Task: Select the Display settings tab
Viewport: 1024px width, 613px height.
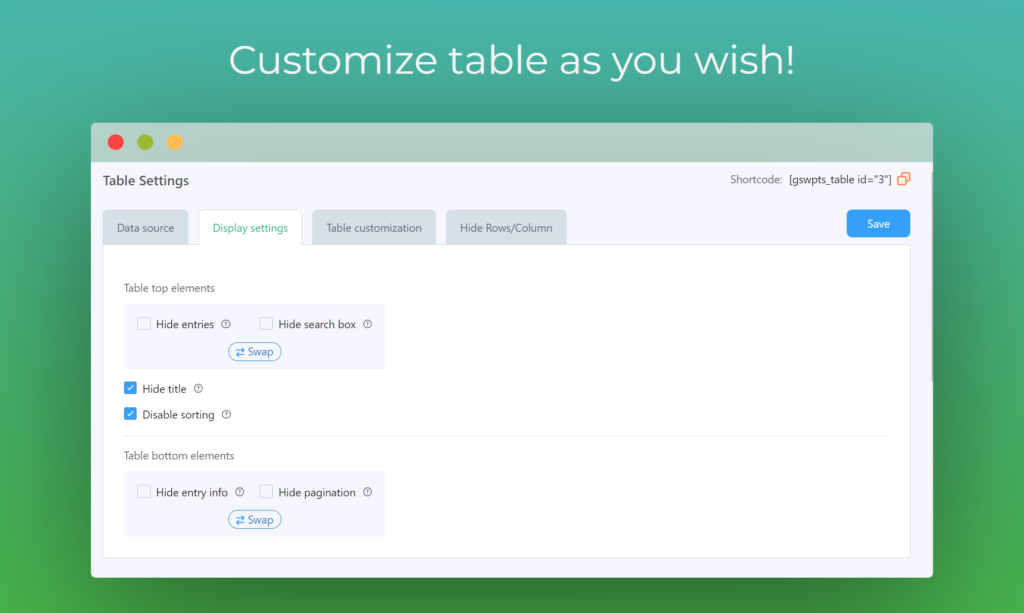Action: tap(250, 227)
